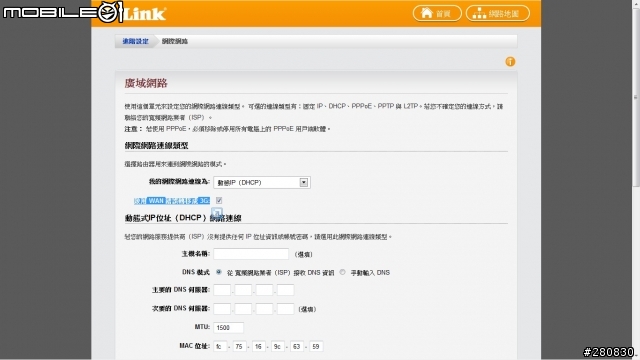The image size is (640, 360).
Task: Click secondary DNS first octet field
Action: click(222, 309)
